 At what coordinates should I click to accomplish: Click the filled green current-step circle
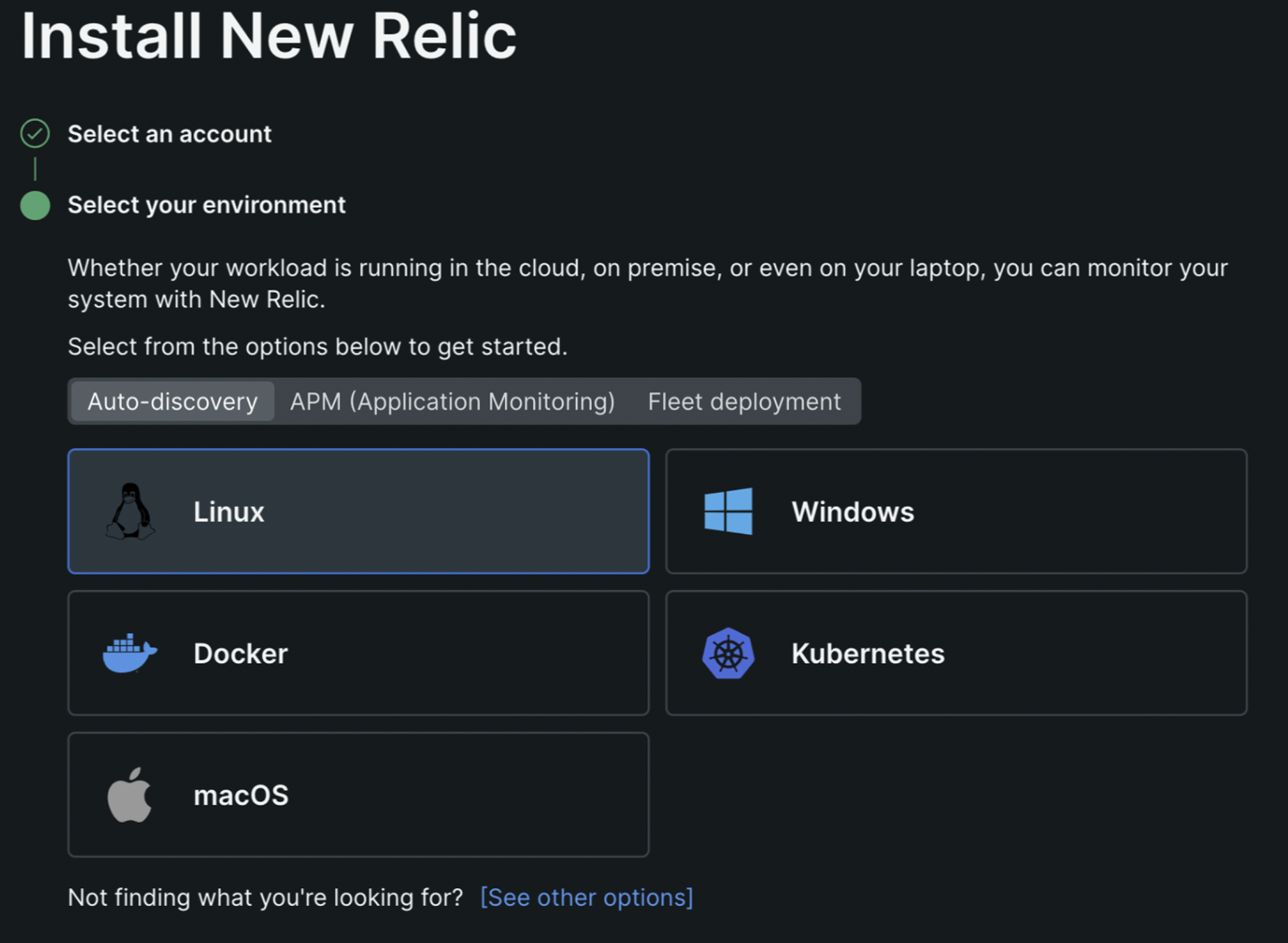(35, 205)
